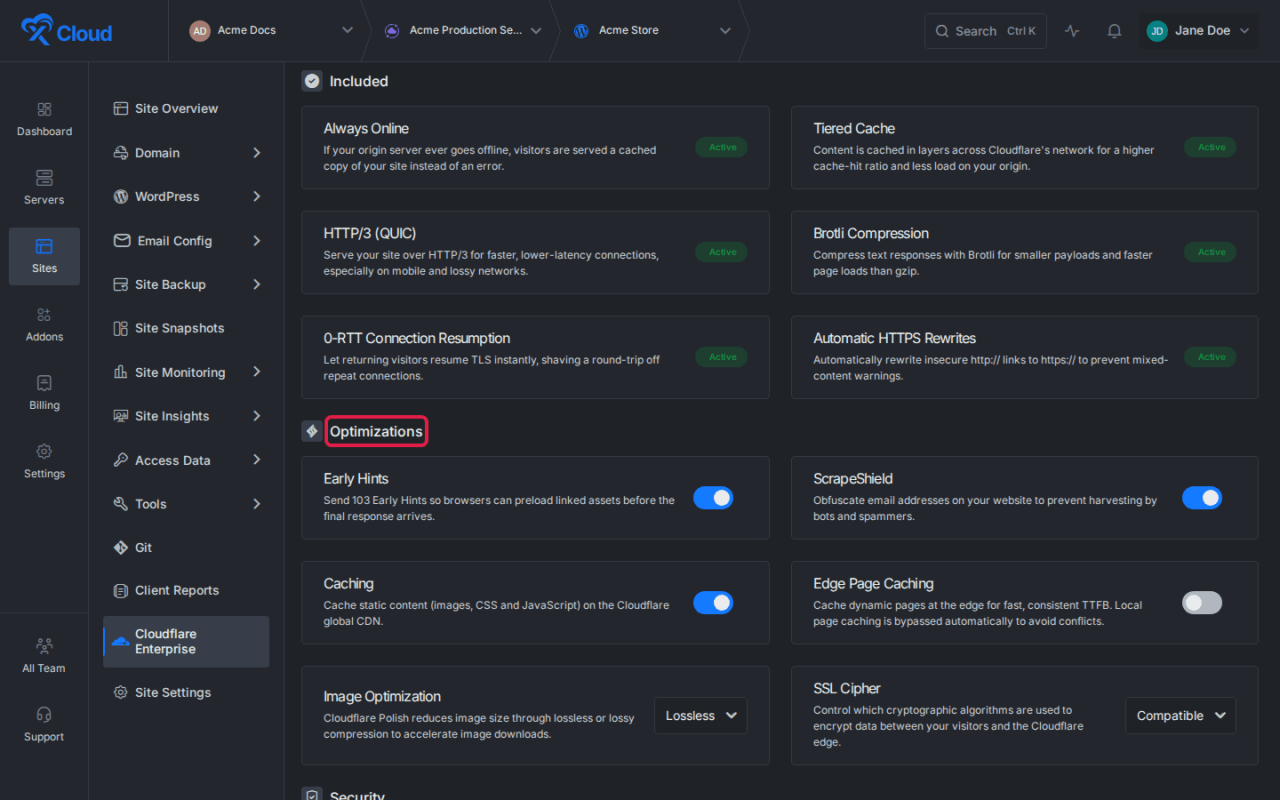
Task: Toggle off Caching switch
Action: tap(713, 603)
